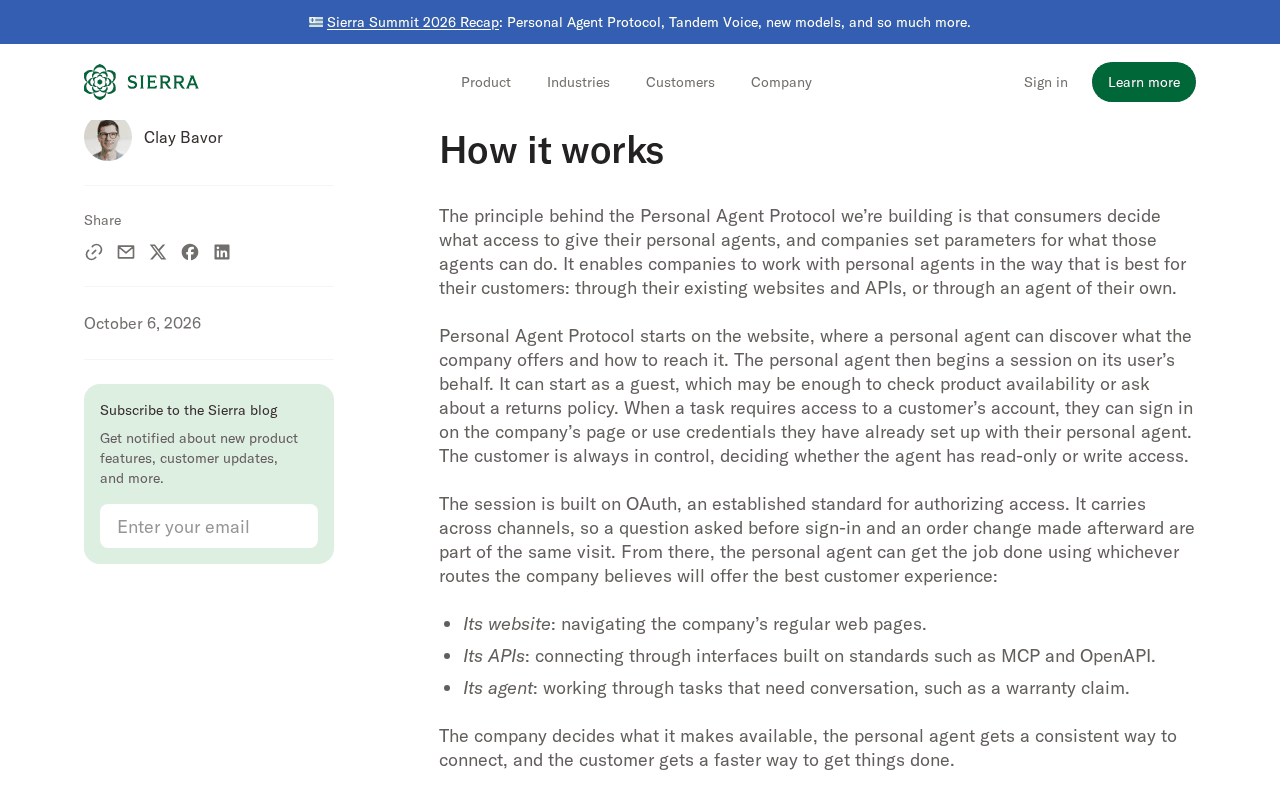This screenshot has width=1280, height=800.
Task: Click the Clay Bavor author name
Action: tap(183, 137)
